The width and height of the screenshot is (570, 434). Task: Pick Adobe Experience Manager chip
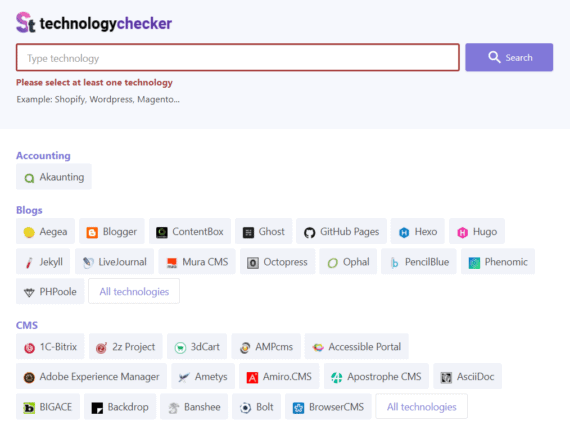(91, 377)
